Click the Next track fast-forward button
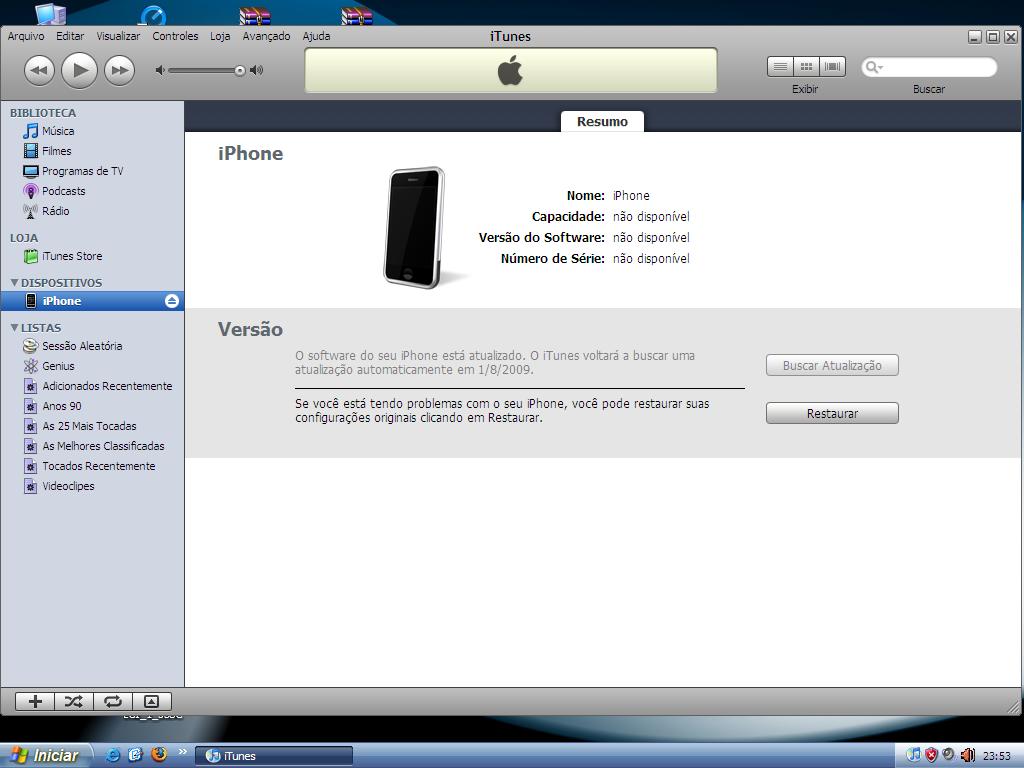 pos(120,71)
